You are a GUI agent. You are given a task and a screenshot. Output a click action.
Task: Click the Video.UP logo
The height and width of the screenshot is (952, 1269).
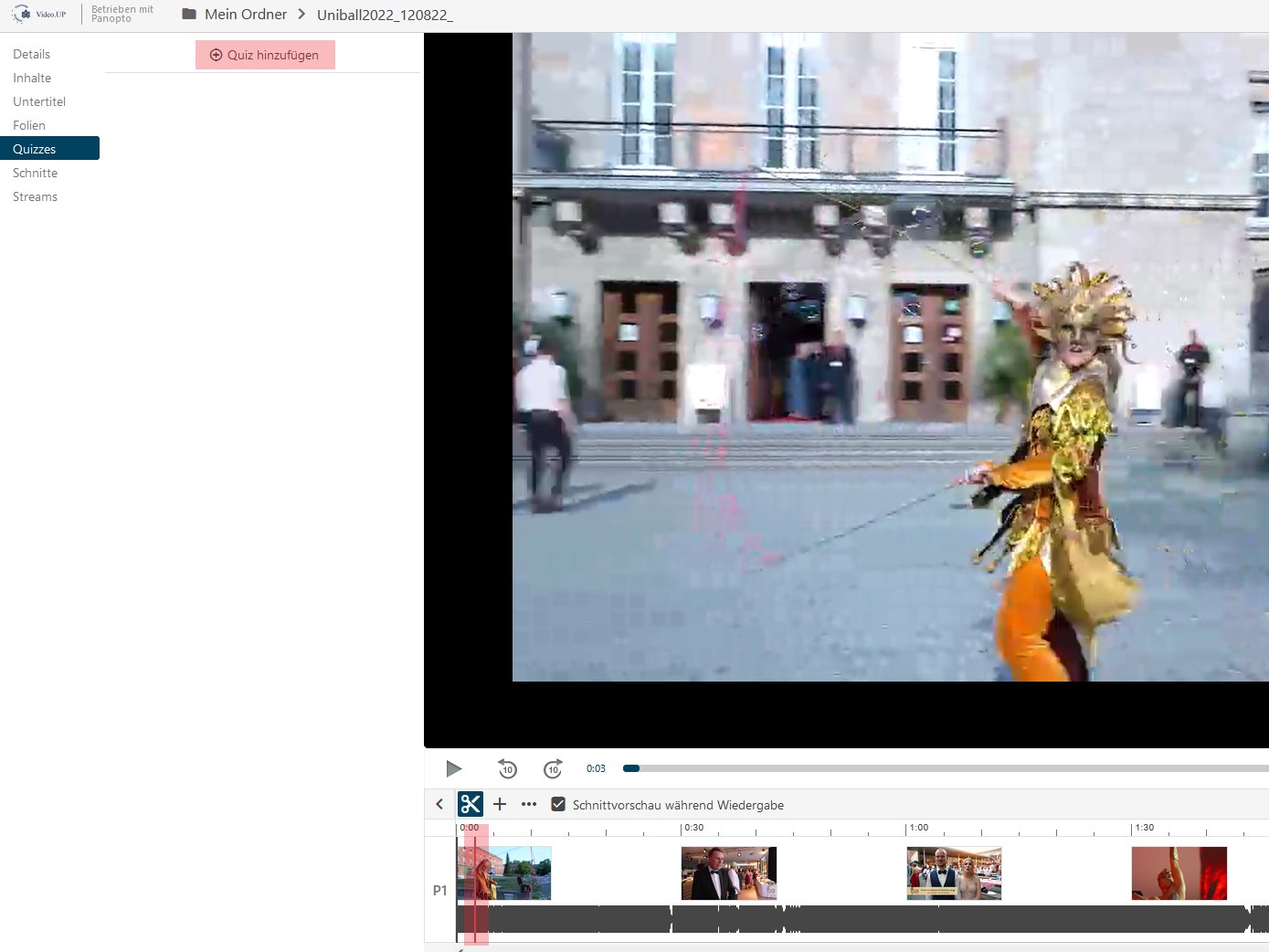[x=39, y=14]
